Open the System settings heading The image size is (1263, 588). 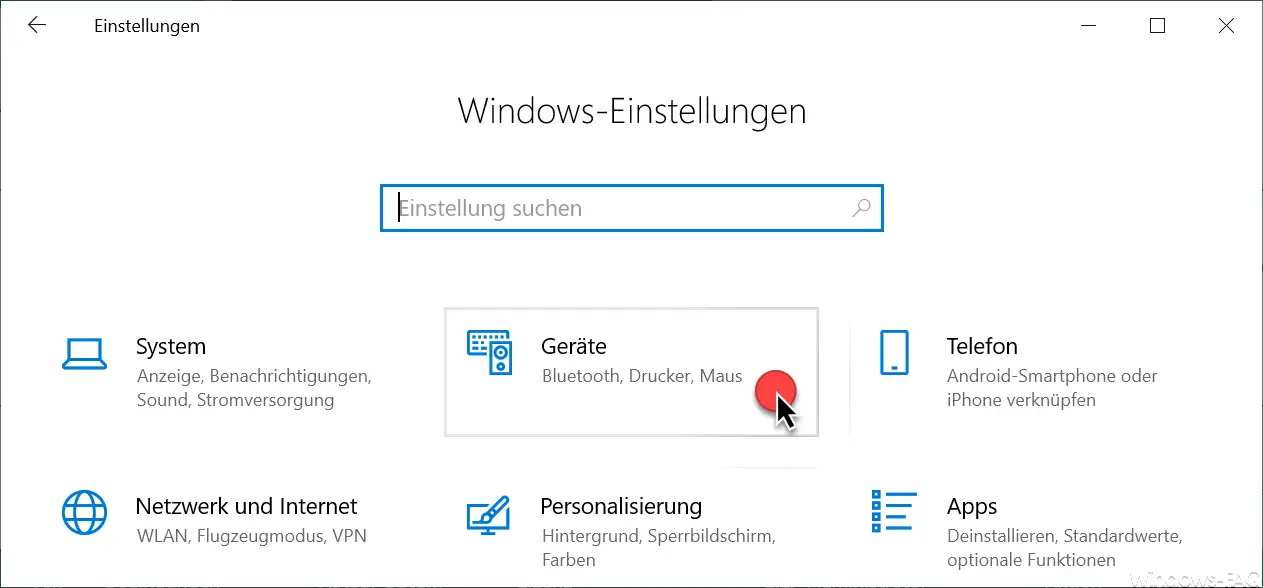tap(171, 346)
